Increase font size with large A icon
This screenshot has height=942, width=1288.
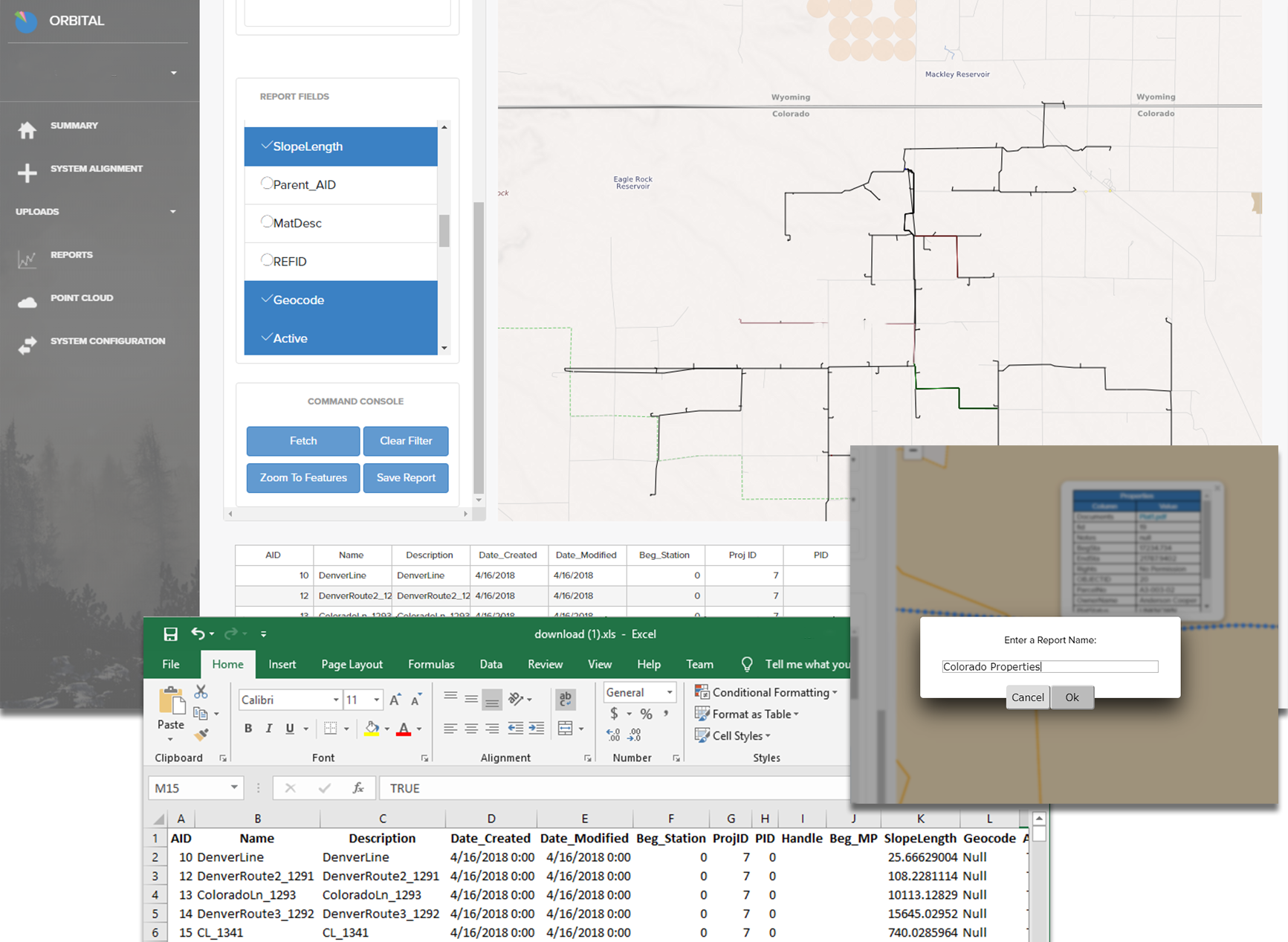click(x=395, y=700)
